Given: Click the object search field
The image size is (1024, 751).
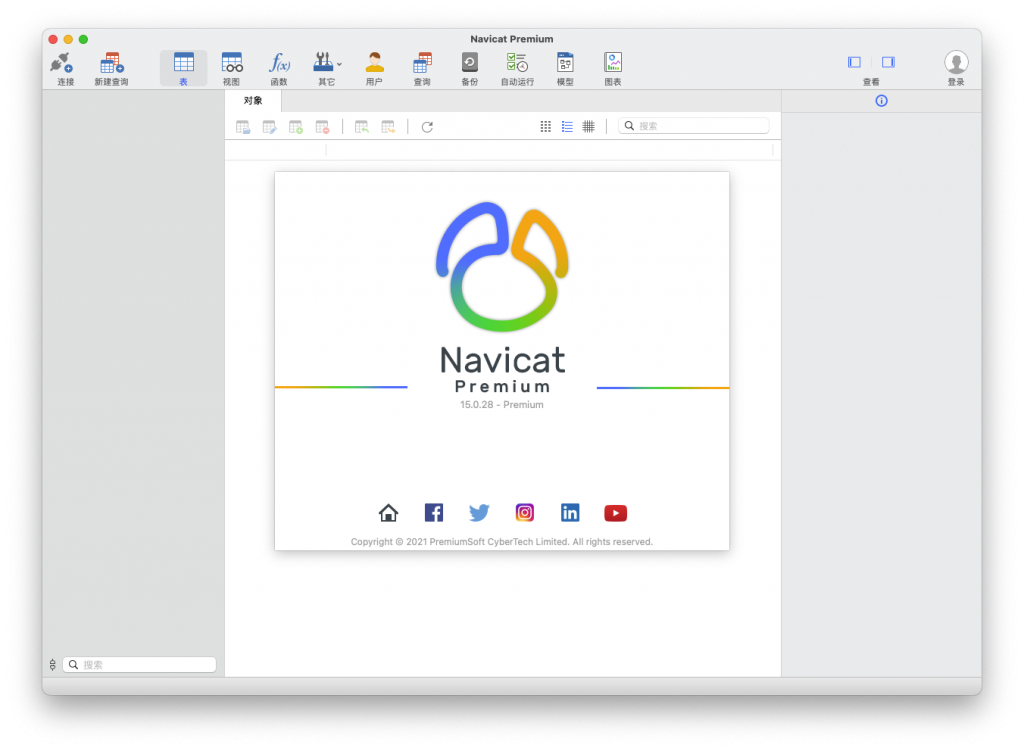Looking at the screenshot, I should coord(694,126).
